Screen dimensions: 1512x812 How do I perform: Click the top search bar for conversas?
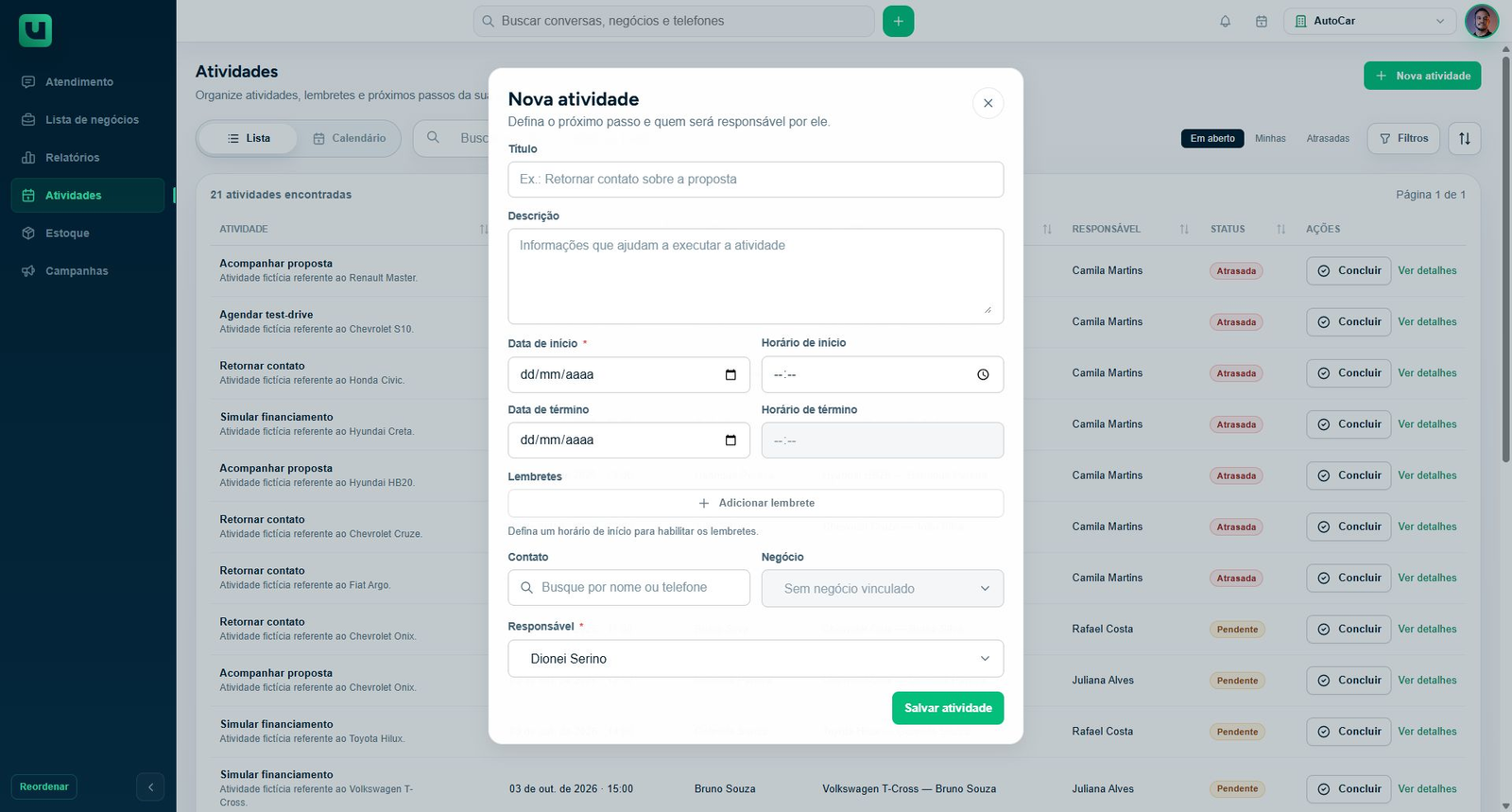(674, 21)
